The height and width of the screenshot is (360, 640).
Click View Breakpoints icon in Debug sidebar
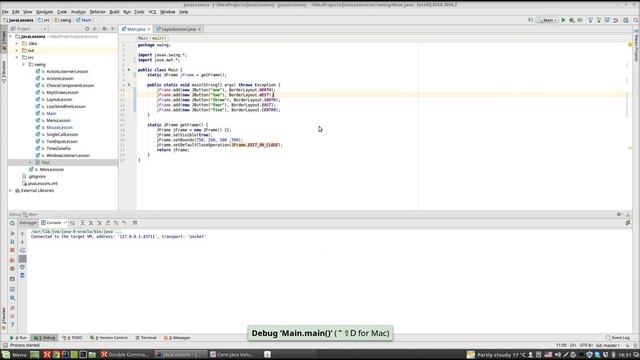click(12, 260)
